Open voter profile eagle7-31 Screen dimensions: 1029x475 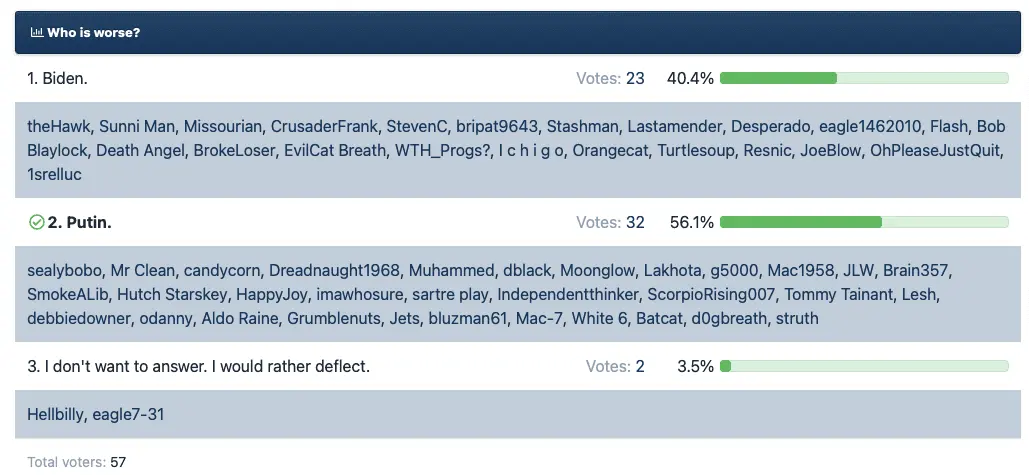point(128,414)
